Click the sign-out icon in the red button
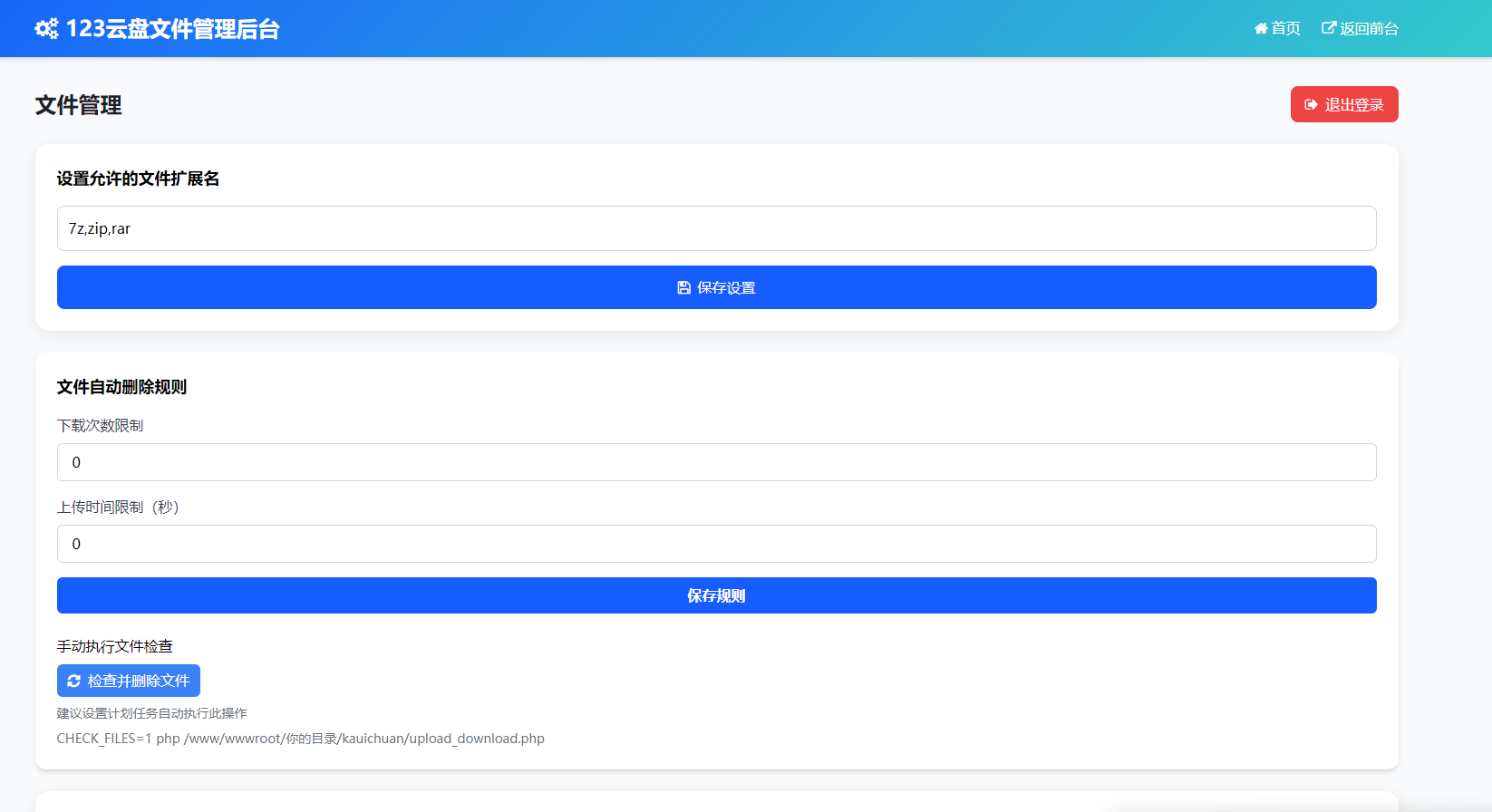 [1311, 105]
